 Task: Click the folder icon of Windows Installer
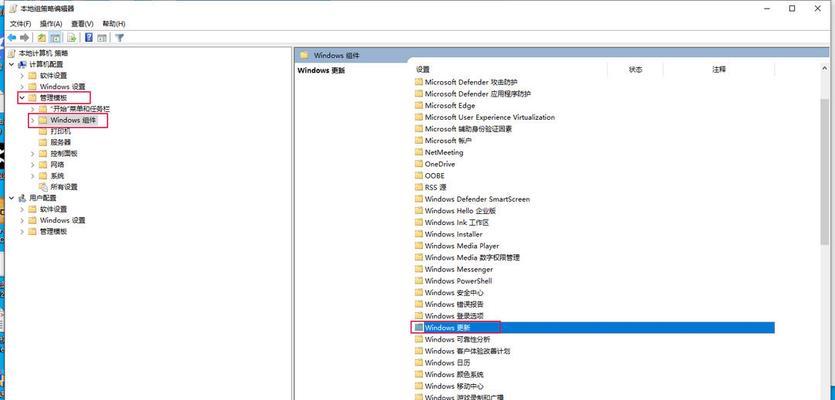[419, 234]
